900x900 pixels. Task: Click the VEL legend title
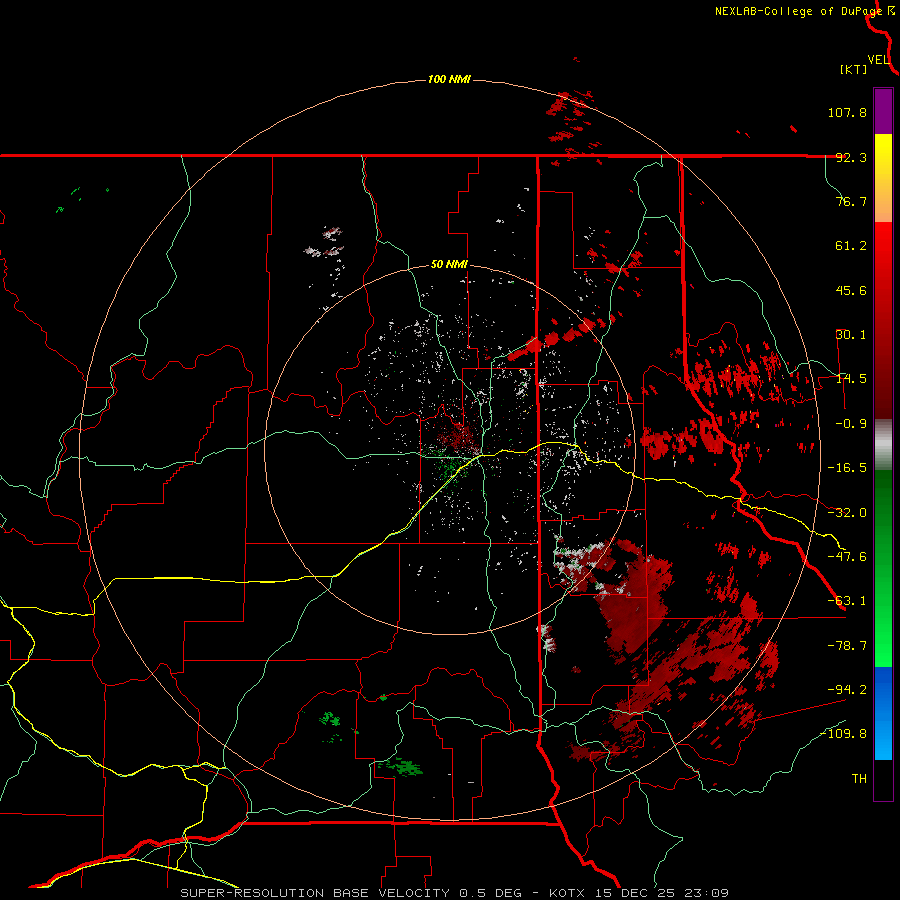tap(878, 60)
